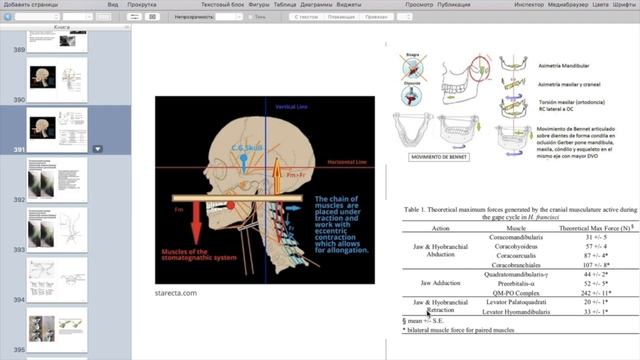Screen dimensions: 640x360
Task: Open the Непрозрачность opacity dropdown
Action: (229, 17)
